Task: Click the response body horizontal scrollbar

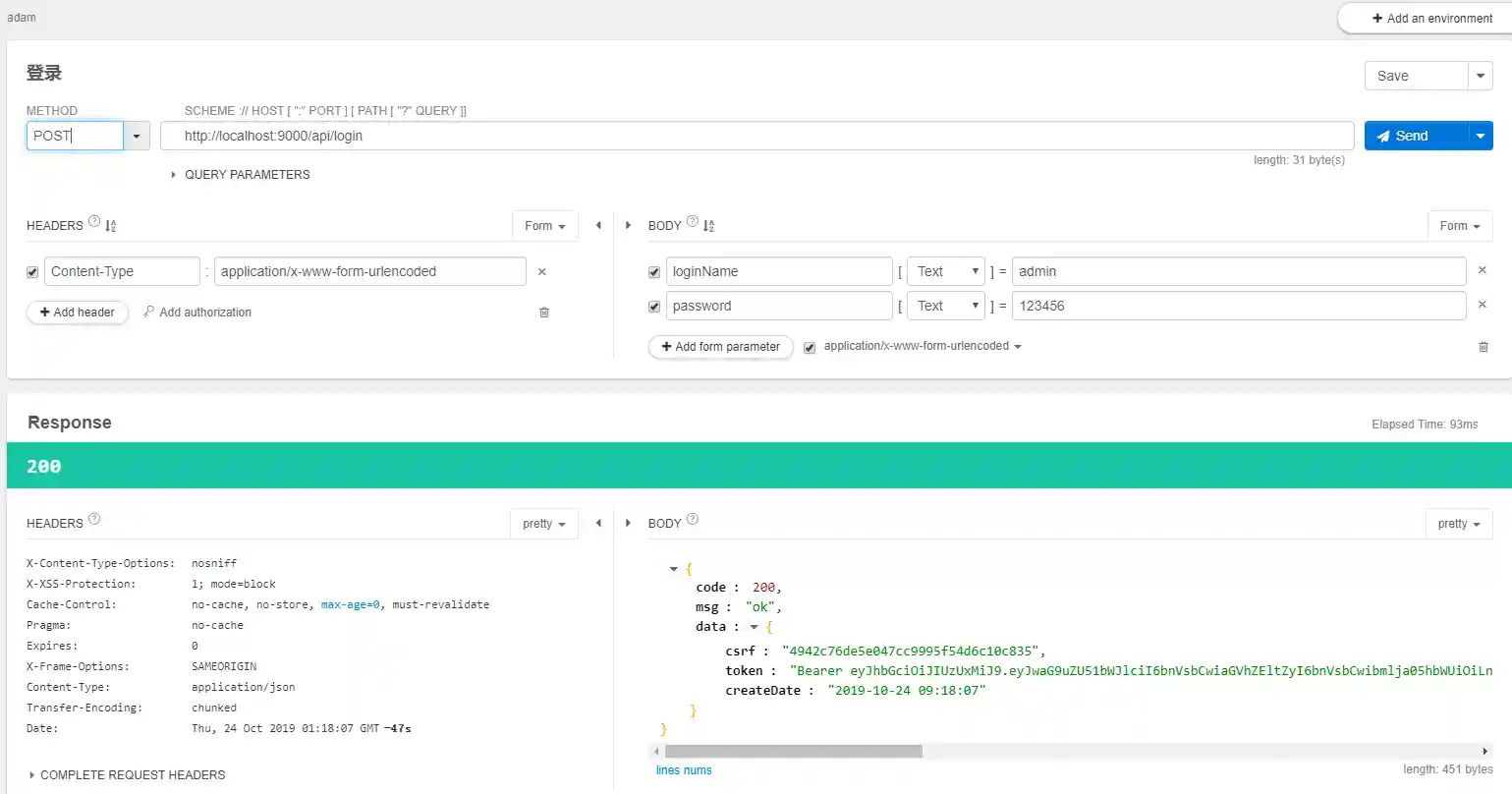Action: tap(792, 752)
